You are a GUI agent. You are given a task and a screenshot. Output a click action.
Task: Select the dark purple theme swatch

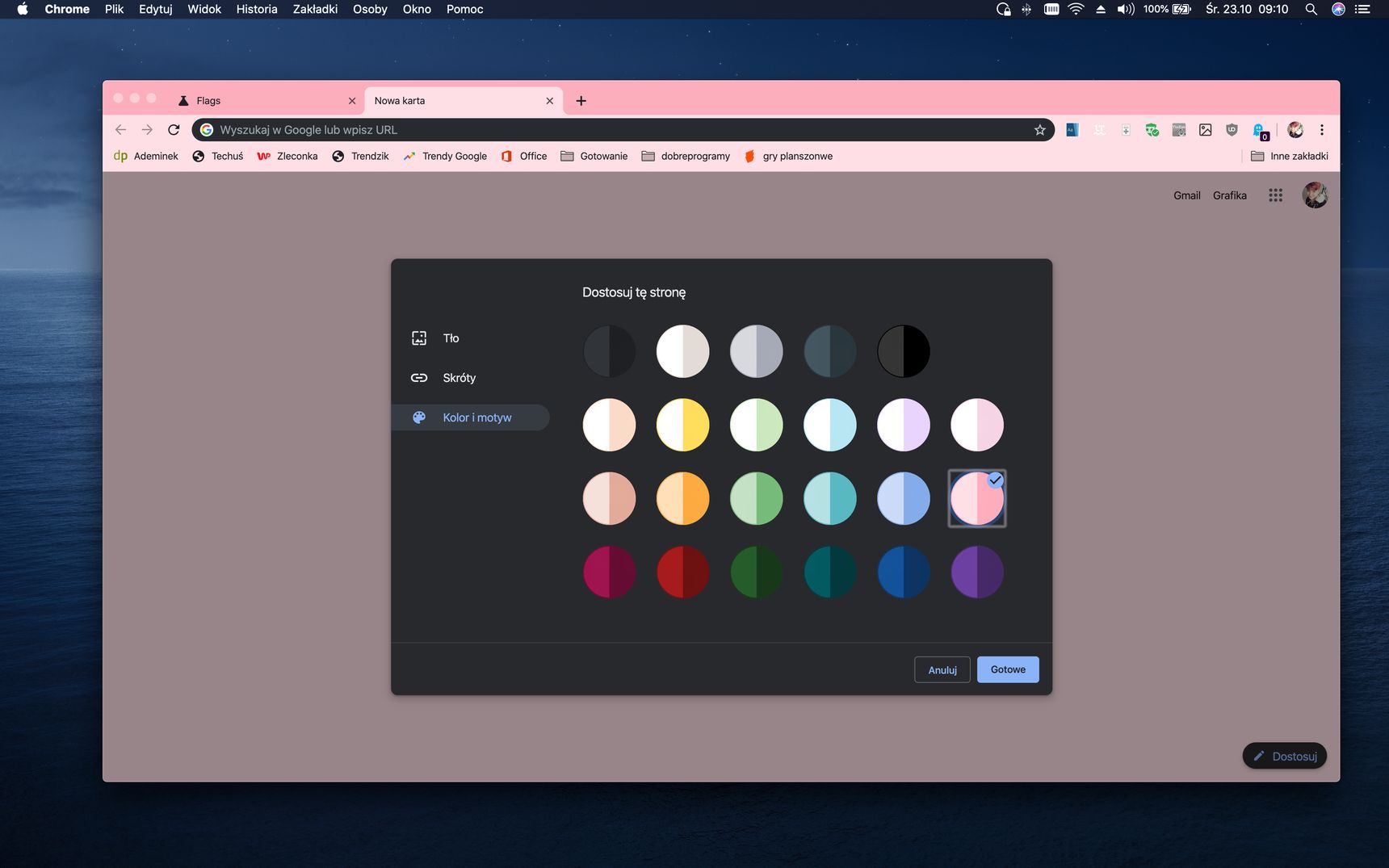coord(977,572)
